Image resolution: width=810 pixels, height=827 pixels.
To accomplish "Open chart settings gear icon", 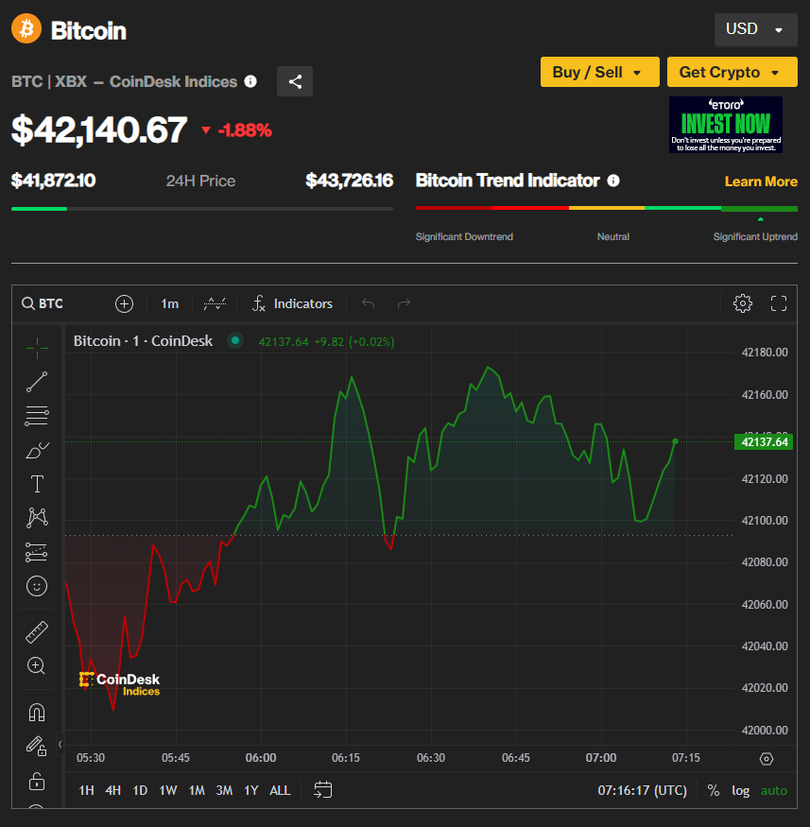I will pyautogui.click(x=742, y=303).
